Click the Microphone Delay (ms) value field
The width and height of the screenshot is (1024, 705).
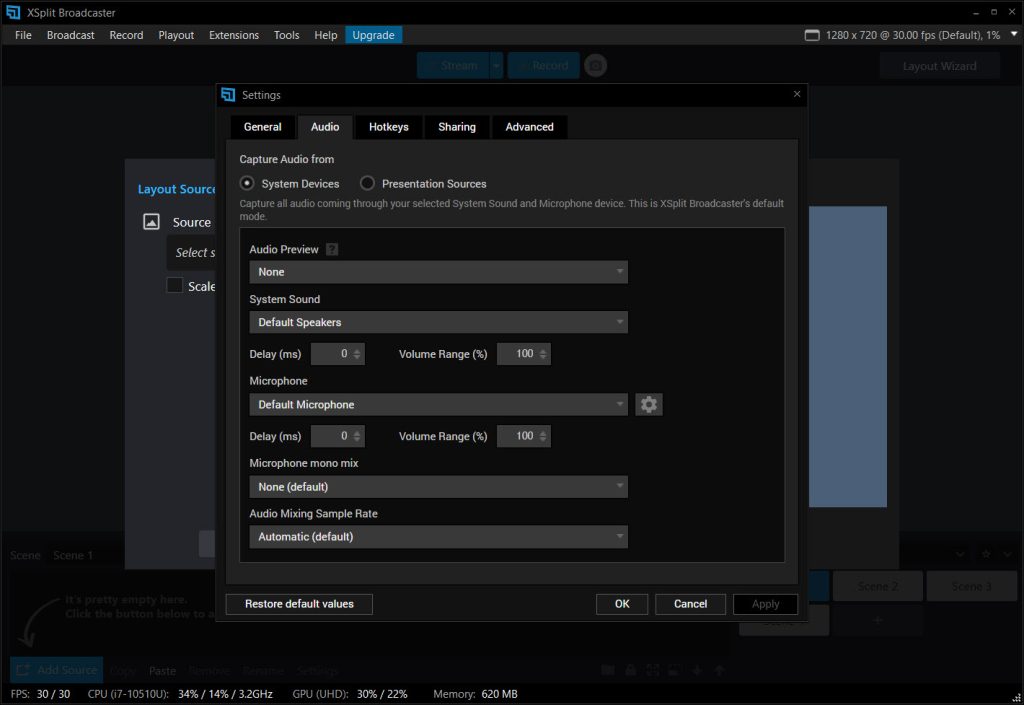point(338,436)
